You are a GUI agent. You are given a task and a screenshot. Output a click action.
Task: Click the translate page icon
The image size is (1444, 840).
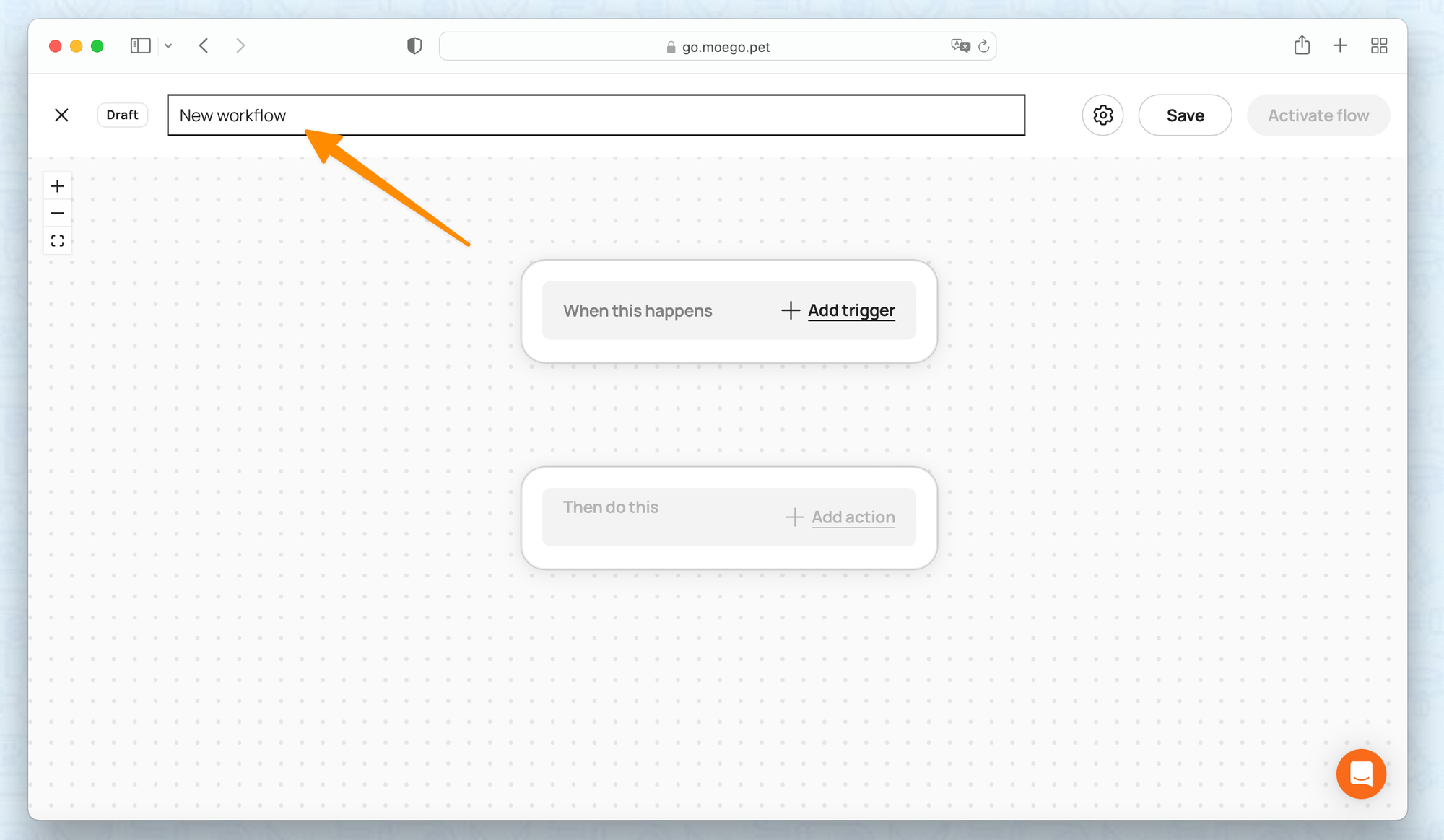(960, 46)
